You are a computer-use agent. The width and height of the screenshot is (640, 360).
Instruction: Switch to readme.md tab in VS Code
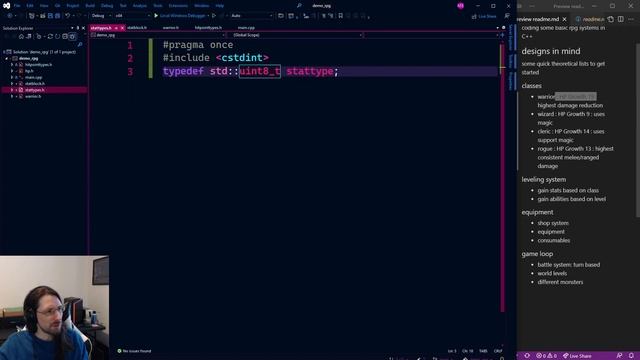point(590,19)
